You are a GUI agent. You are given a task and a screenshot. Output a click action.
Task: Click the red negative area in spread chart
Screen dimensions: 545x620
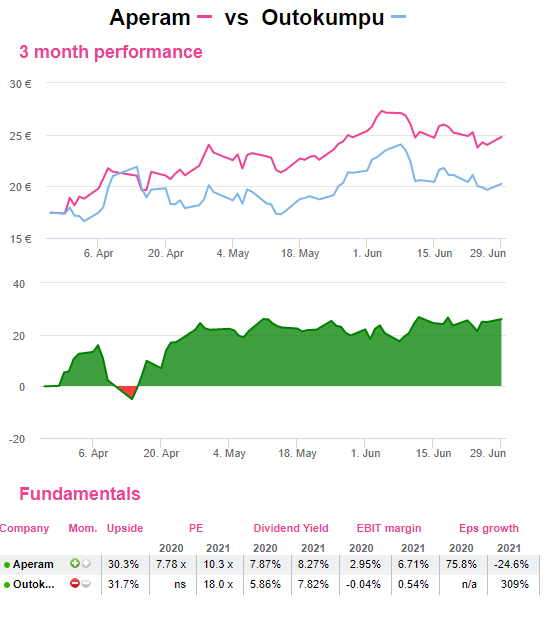129,391
